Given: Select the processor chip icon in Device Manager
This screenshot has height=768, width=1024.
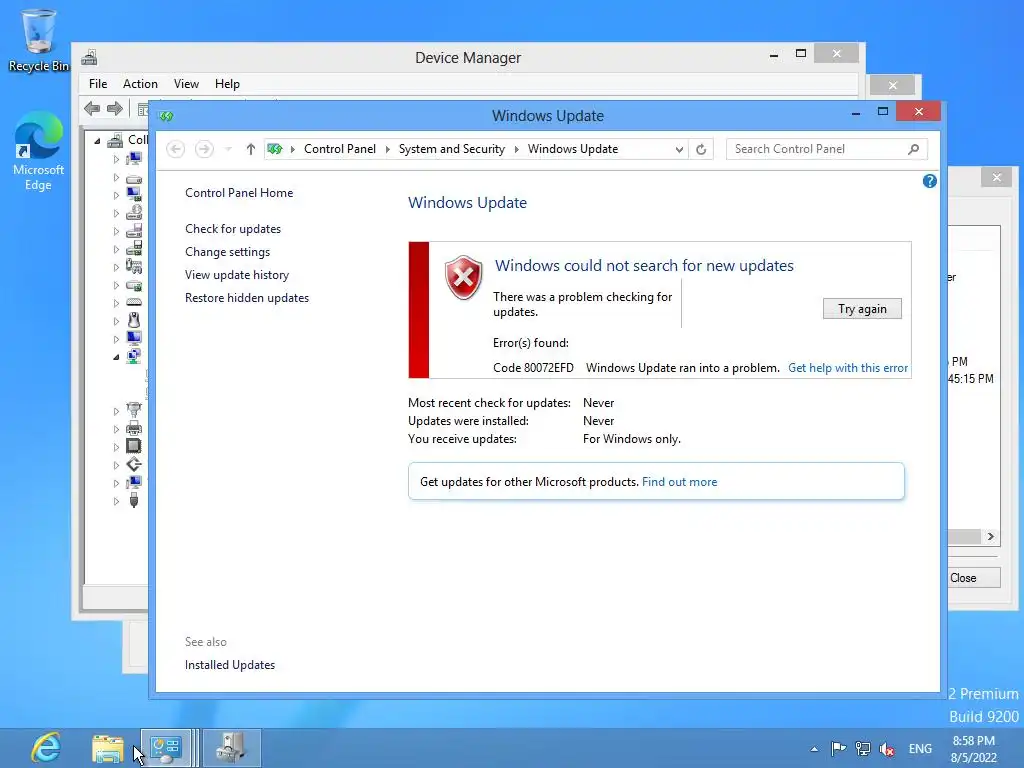Looking at the screenshot, I should [x=134, y=446].
